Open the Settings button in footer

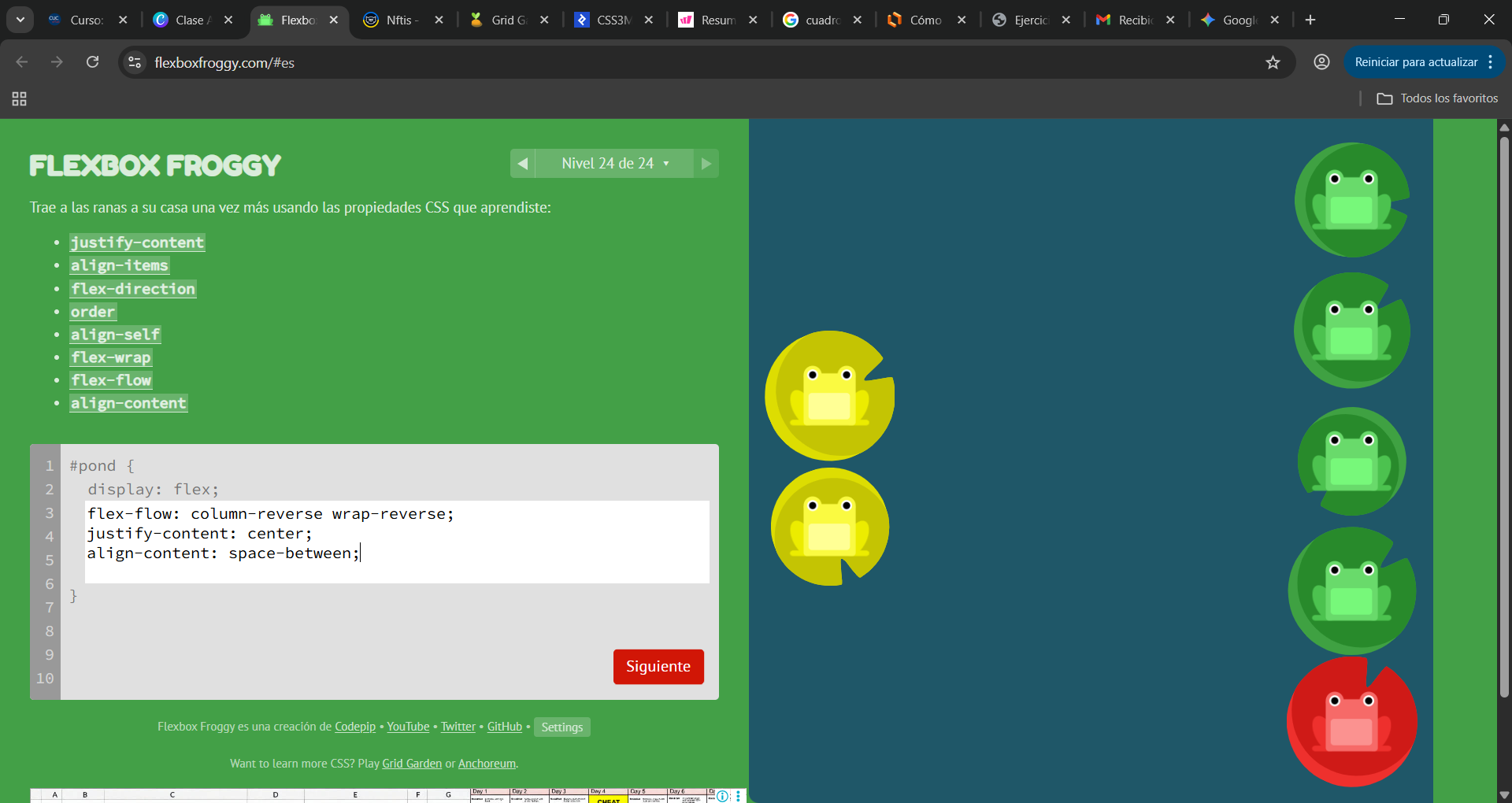click(561, 727)
